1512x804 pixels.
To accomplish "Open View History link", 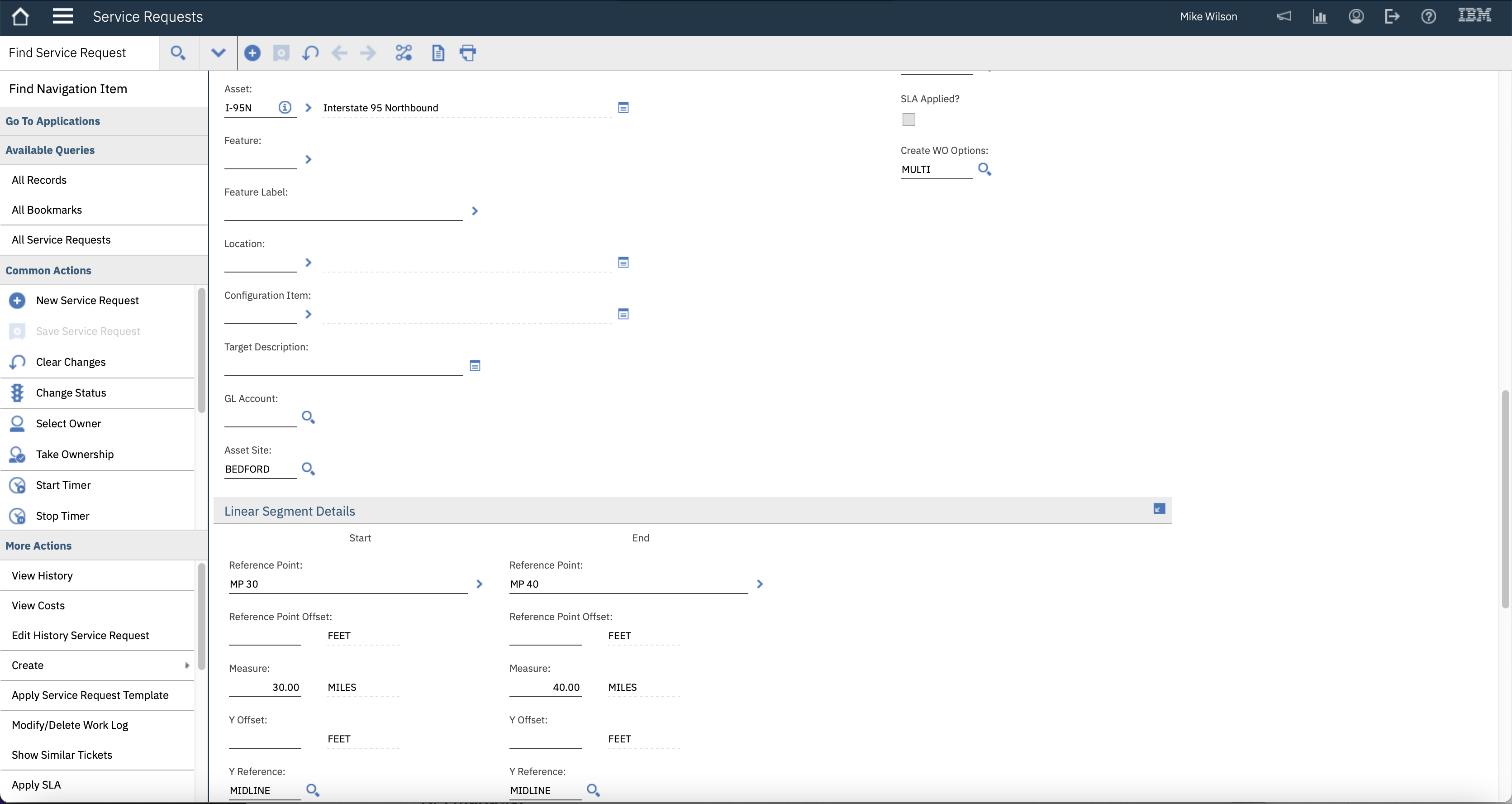I will (42, 575).
